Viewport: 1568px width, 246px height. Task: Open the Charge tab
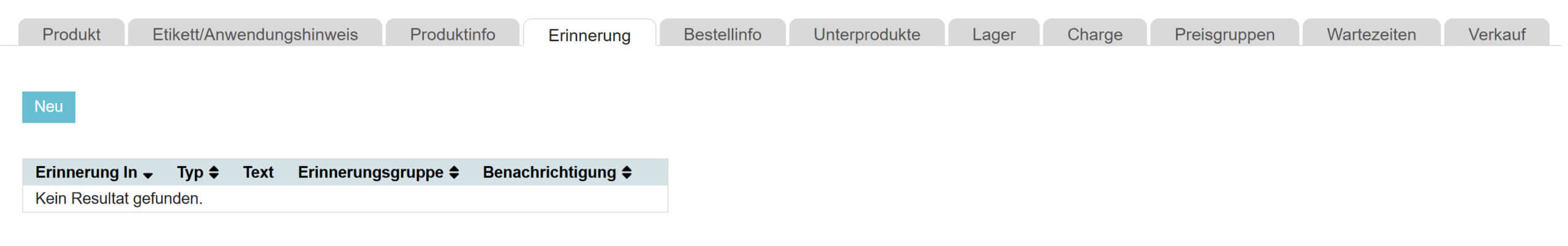click(1095, 34)
